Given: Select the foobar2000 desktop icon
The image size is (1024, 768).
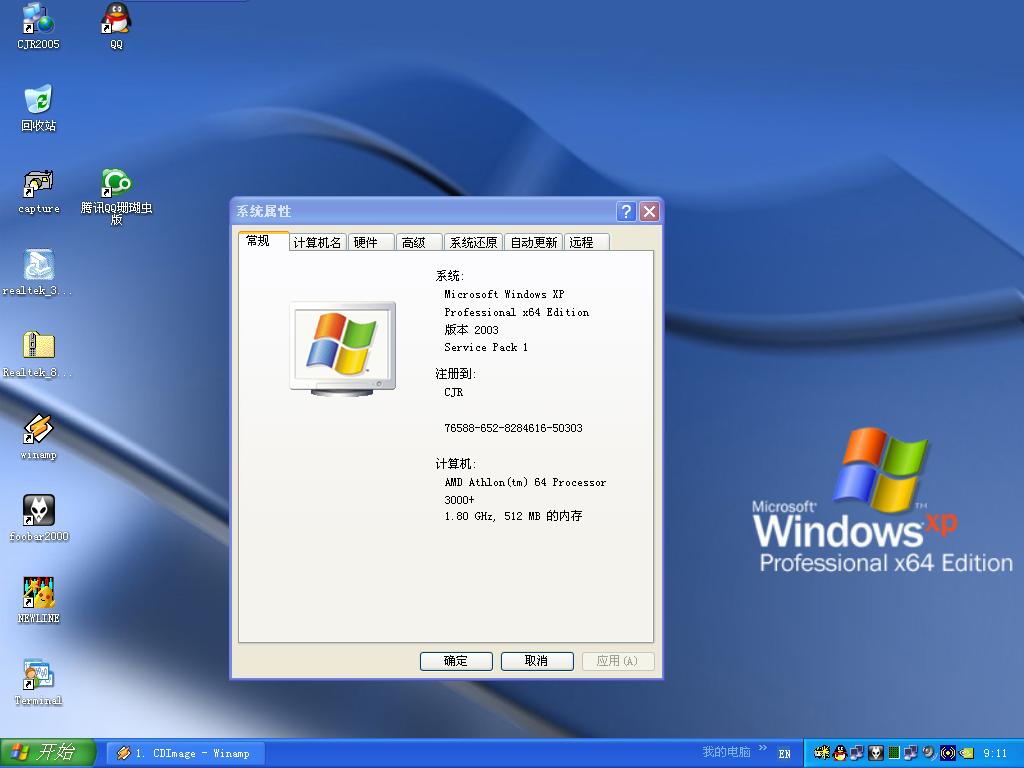Looking at the screenshot, I should [38, 519].
